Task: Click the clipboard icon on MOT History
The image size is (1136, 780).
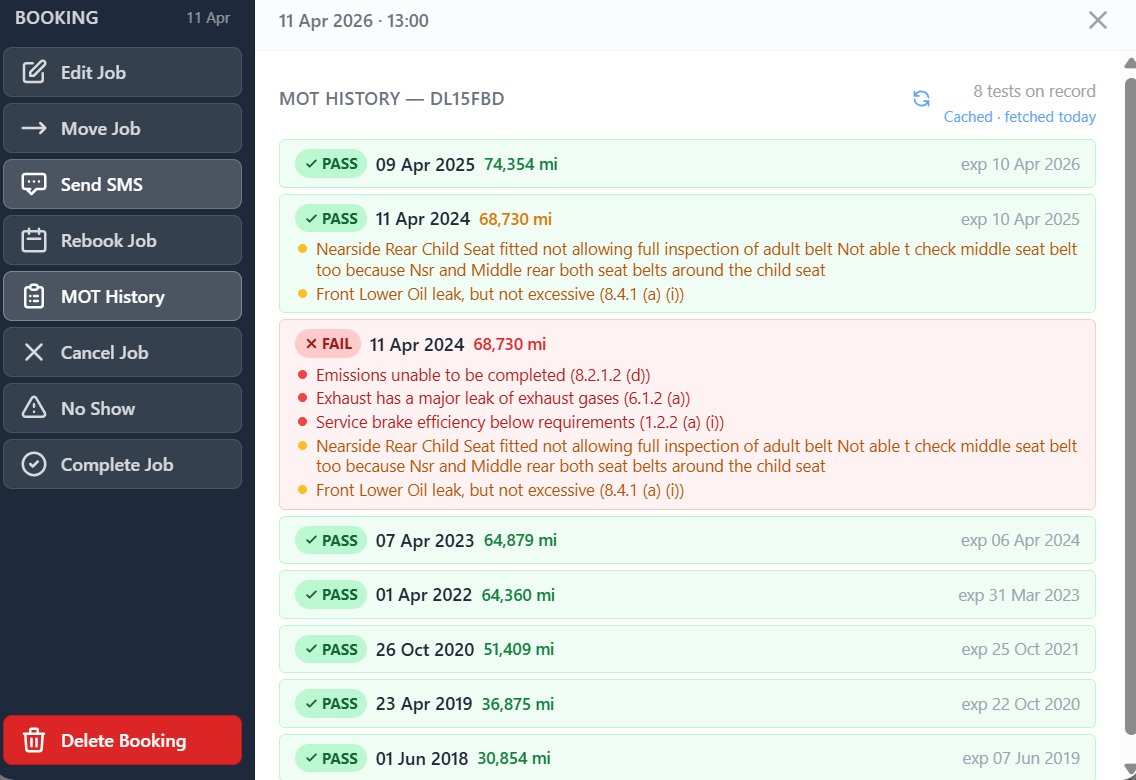Action: (x=34, y=296)
